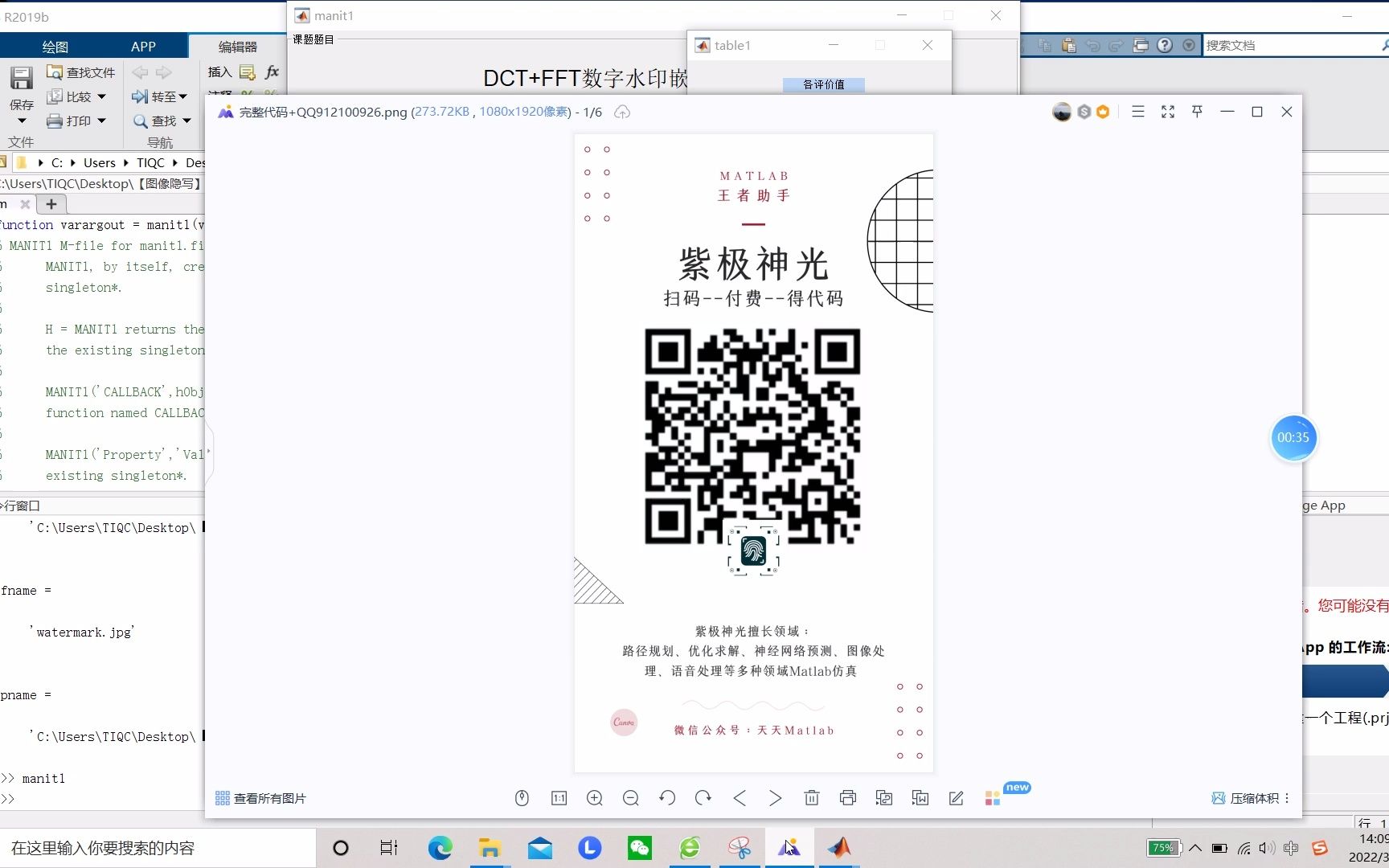Open the more options dots beside 压缩体积

click(x=1287, y=798)
